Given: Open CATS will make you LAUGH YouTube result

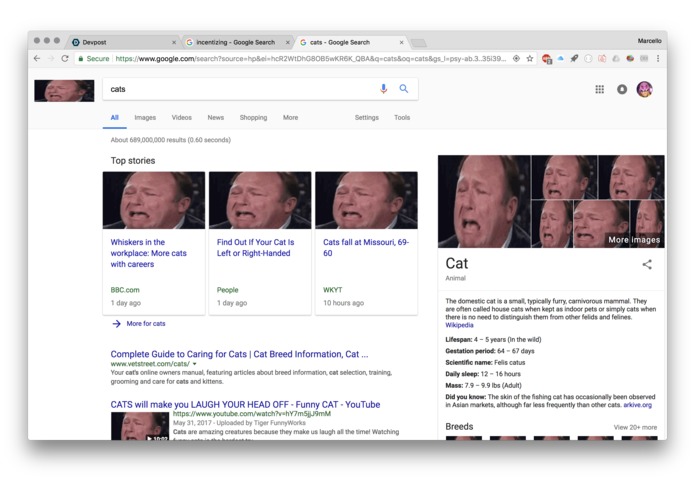Looking at the screenshot, I should [245, 405].
